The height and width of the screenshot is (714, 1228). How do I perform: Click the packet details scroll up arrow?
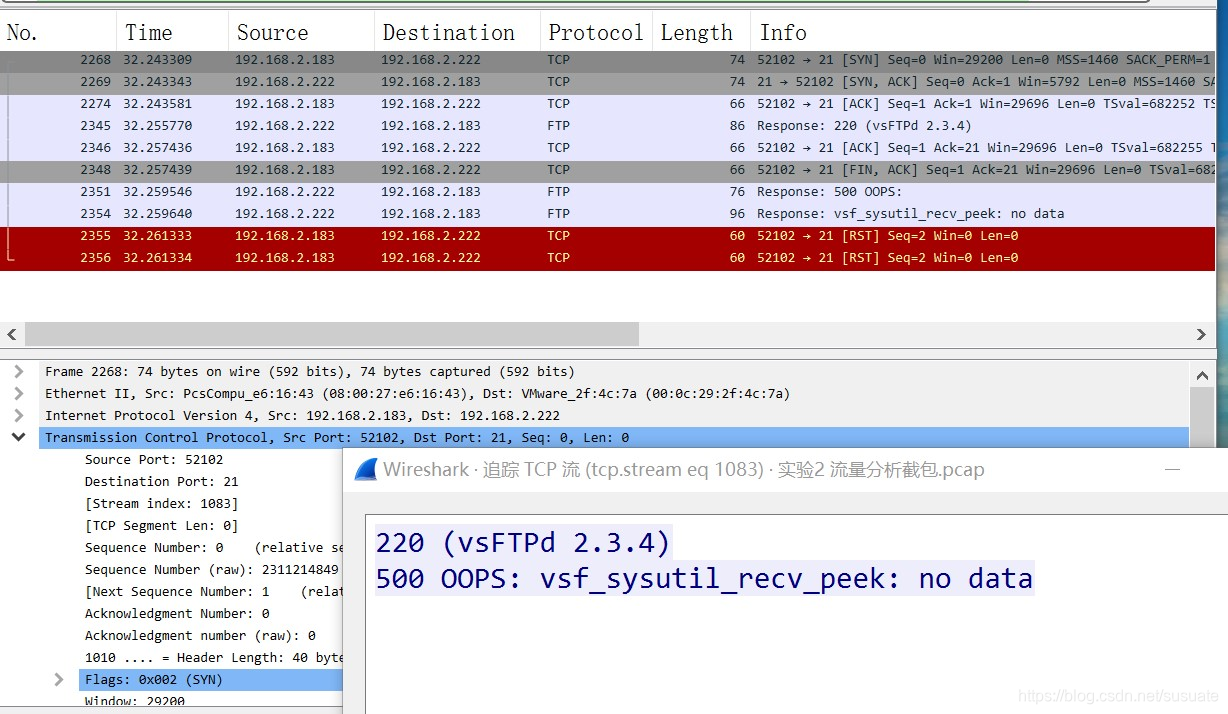tap(1202, 374)
